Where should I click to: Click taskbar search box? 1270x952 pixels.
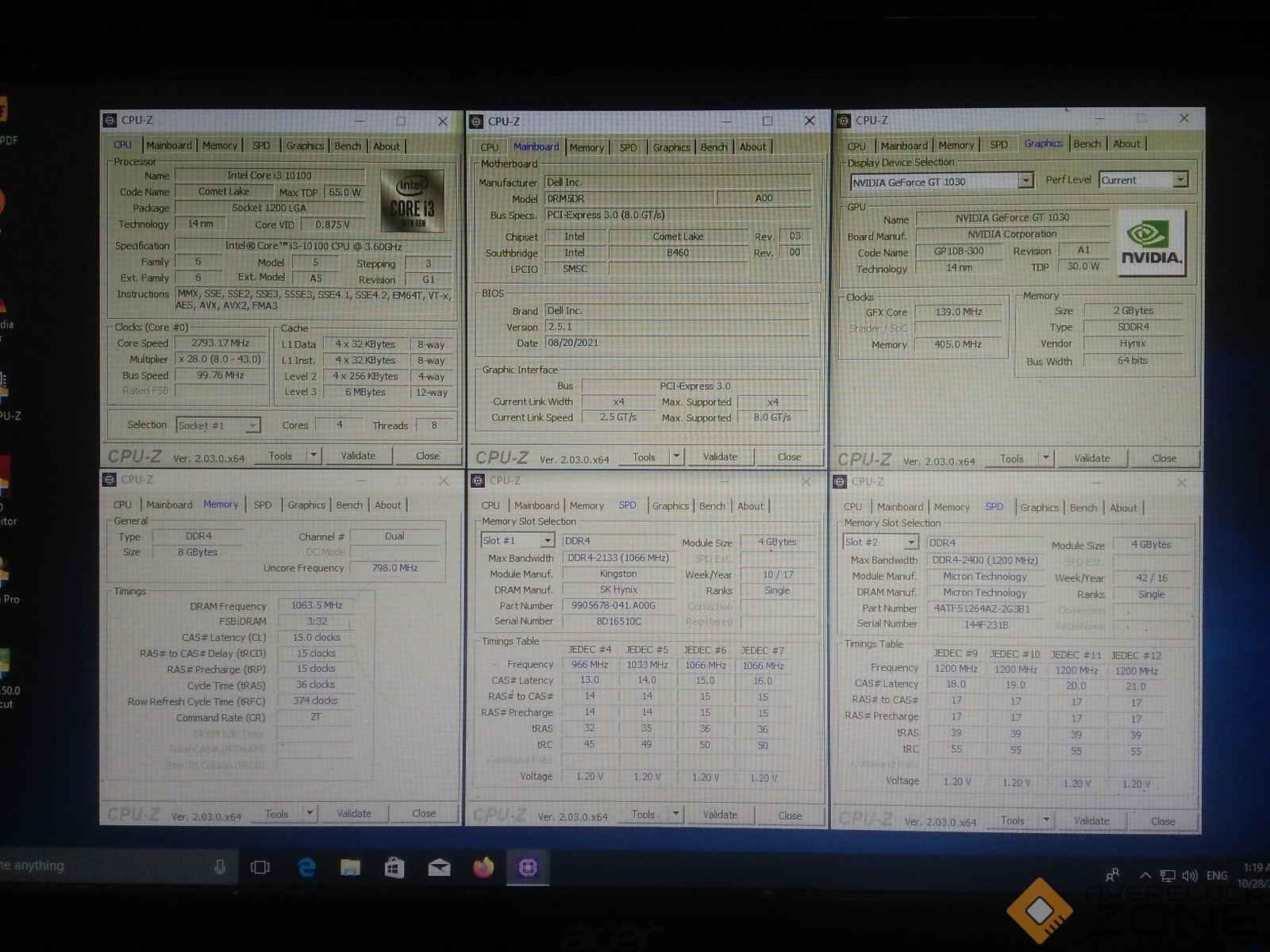click(x=119, y=866)
